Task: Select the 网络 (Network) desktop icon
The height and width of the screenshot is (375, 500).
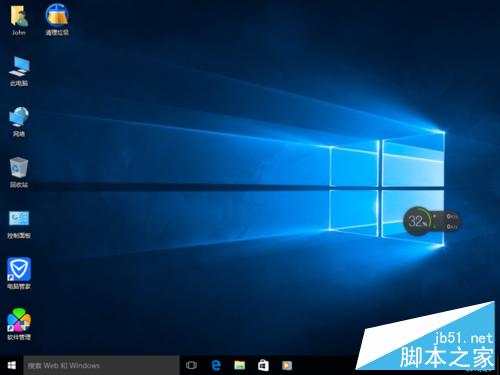Action: (19, 122)
